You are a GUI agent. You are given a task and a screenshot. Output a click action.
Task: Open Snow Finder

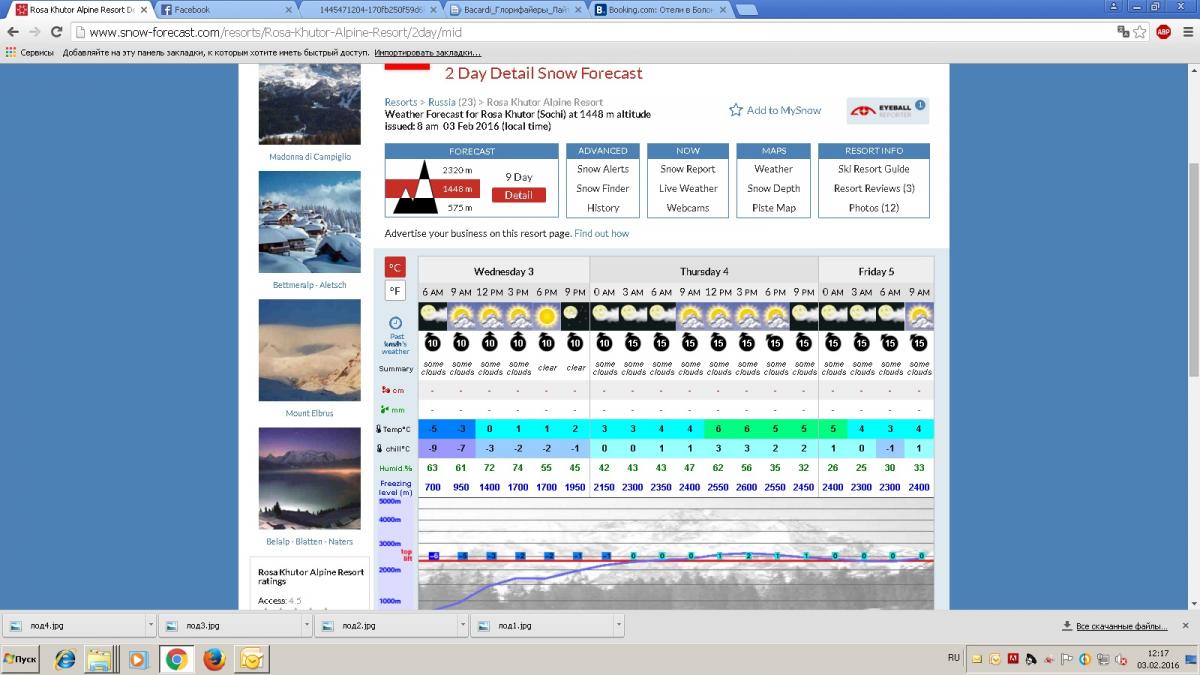pos(603,188)
